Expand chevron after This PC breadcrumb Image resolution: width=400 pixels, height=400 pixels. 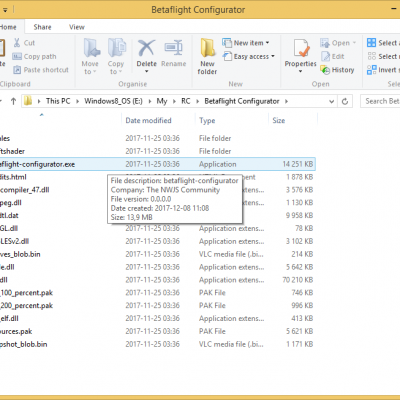coord(77,101)
